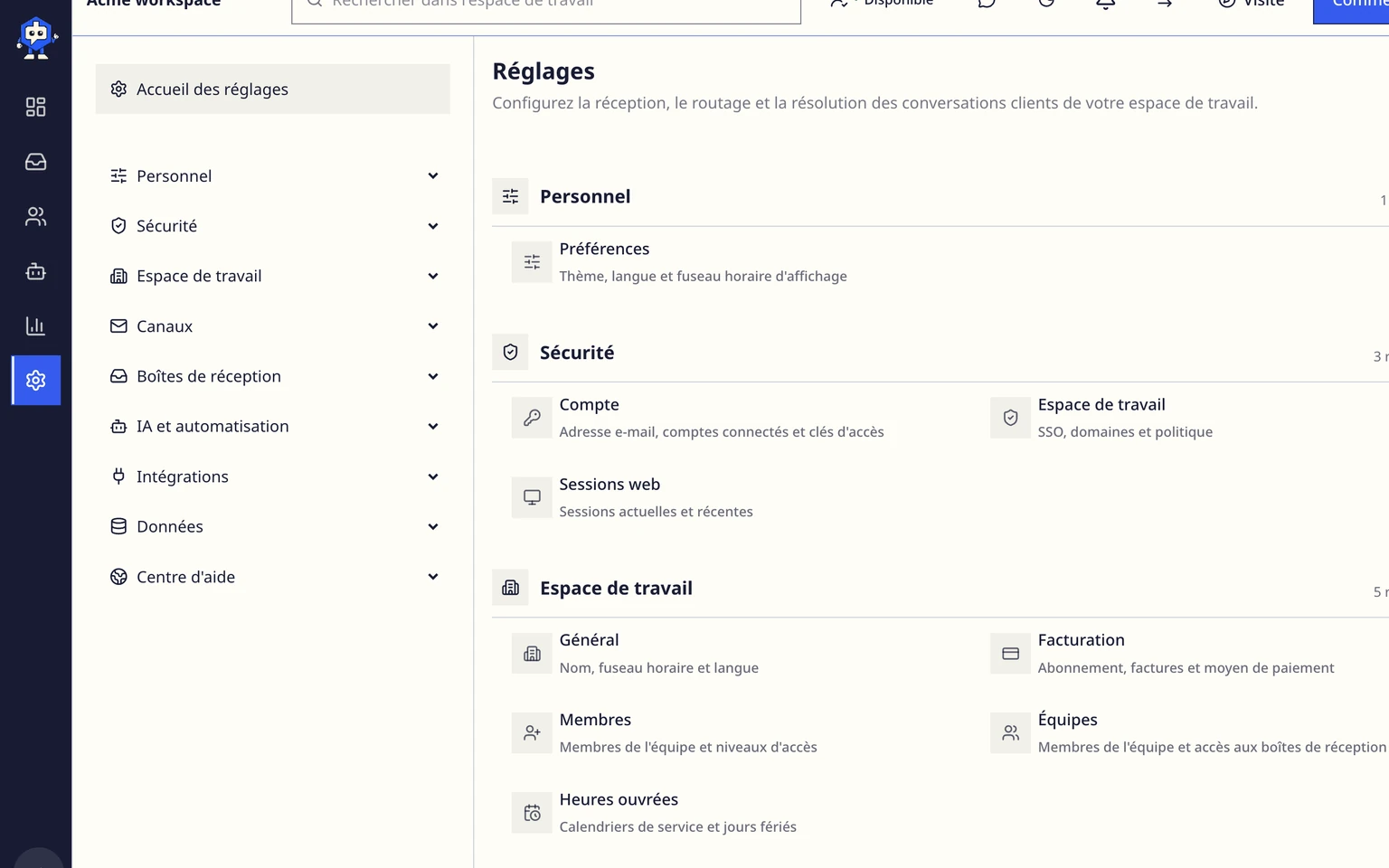Click the add-user icon next to Membres
The image size is (1389, 868).
pyautogui.click(x=532, y=733)
